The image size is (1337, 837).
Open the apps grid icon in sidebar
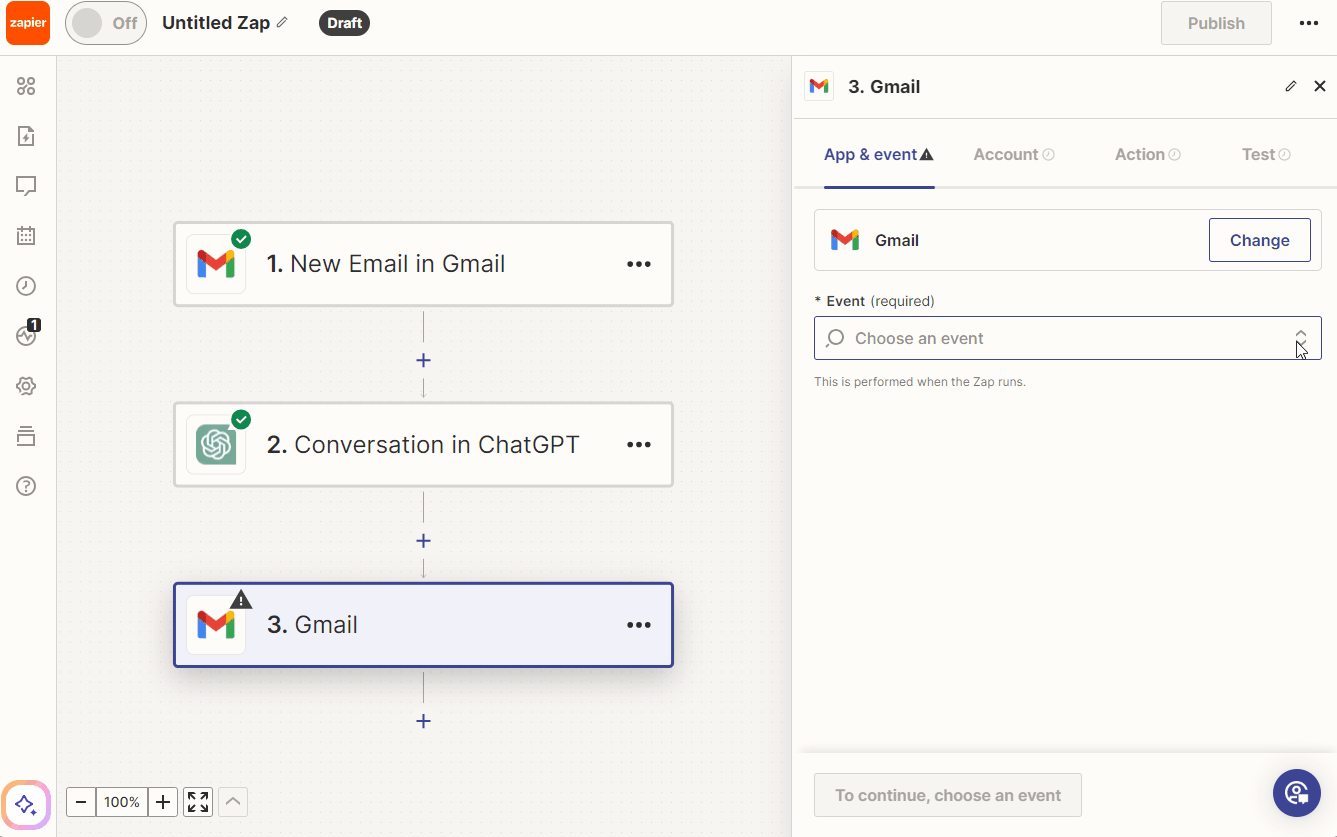click(26, 86)
